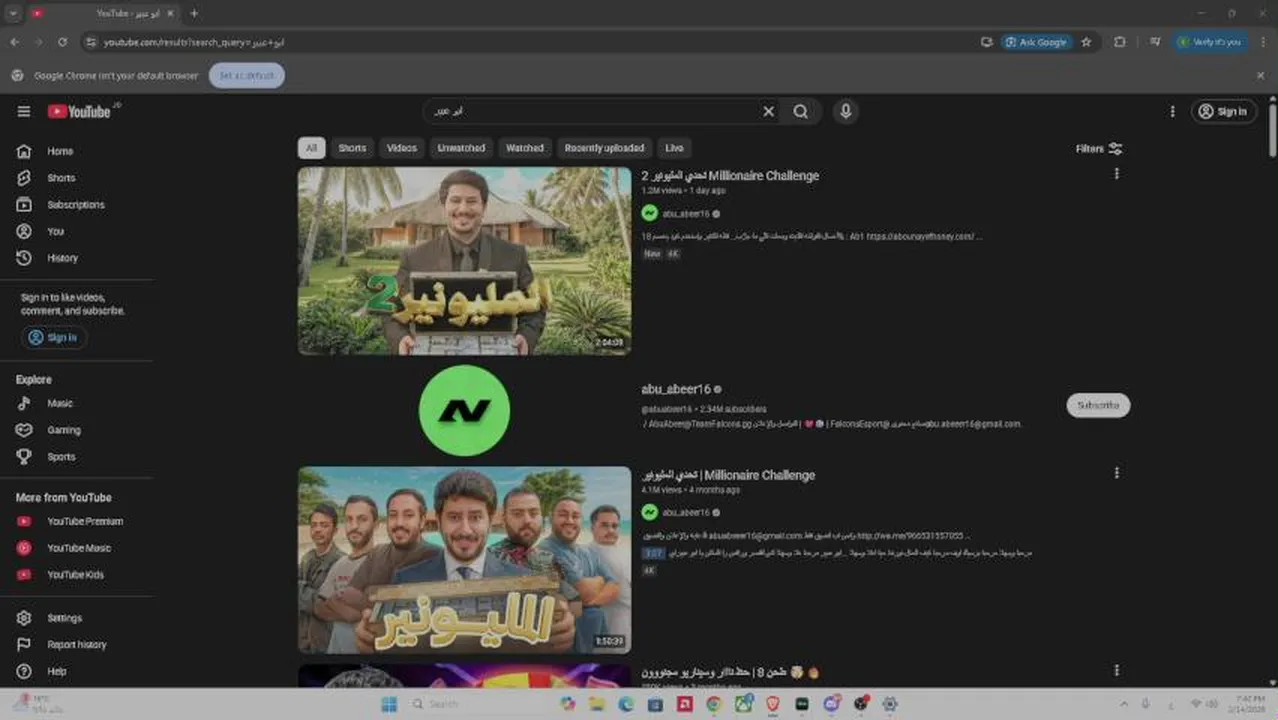Screen dimensions: 1278x720
Task: Open the Chrome three-dot menu
Action: click(1262, 42)
